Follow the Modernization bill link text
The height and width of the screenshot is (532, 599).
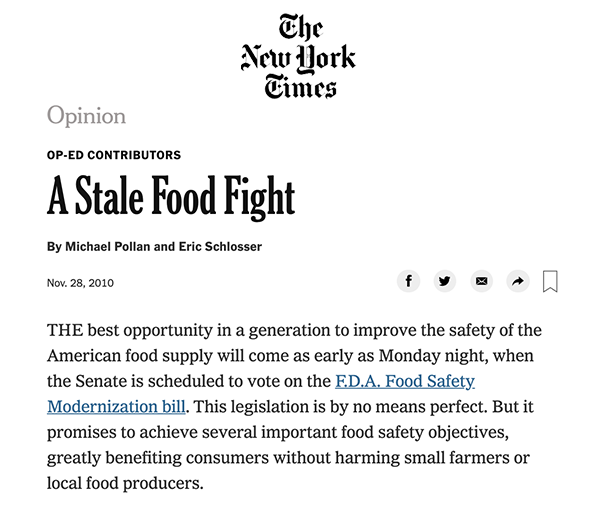coord(116,406)
